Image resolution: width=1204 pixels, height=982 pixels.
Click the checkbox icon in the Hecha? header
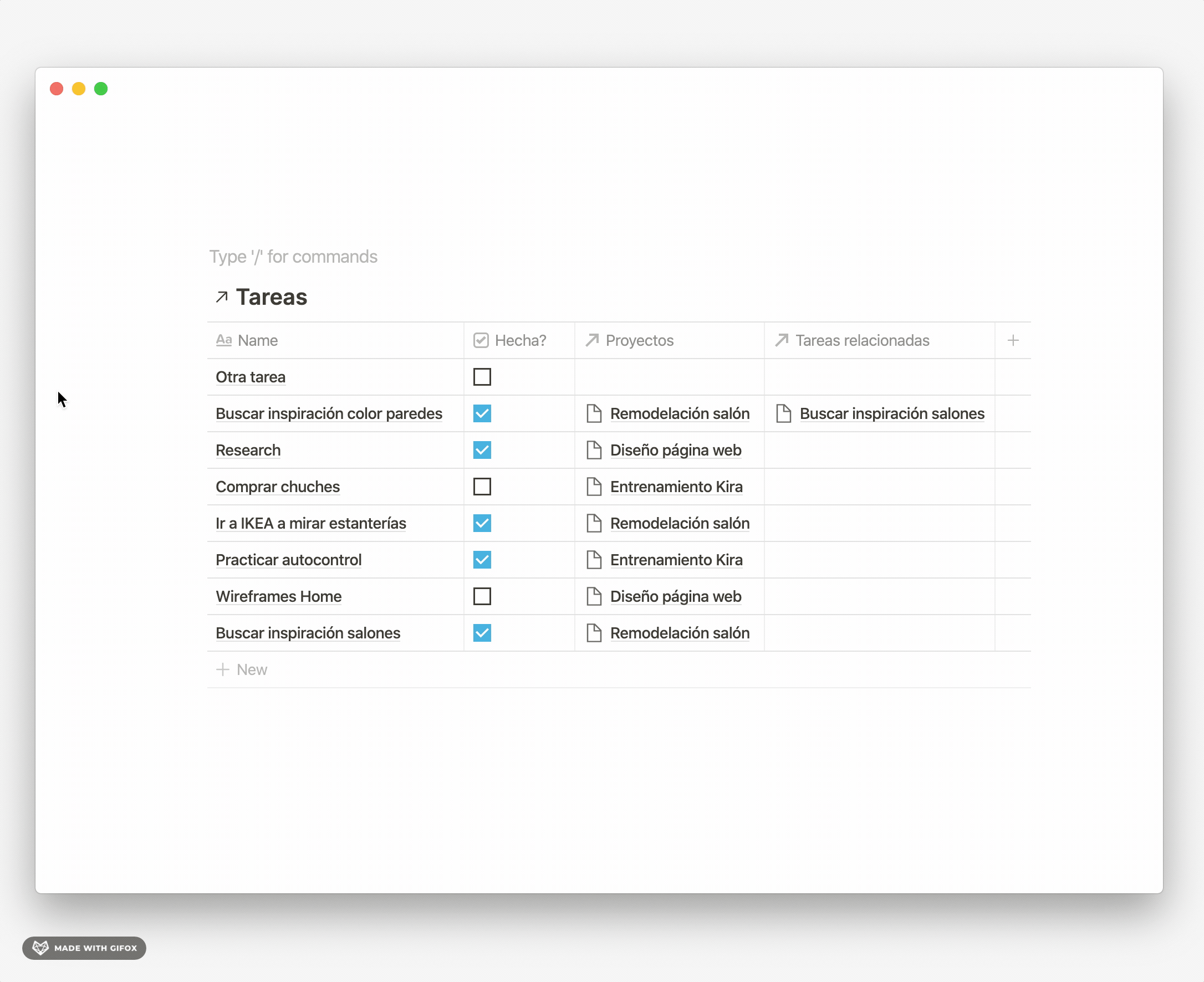tap(481, 340)
